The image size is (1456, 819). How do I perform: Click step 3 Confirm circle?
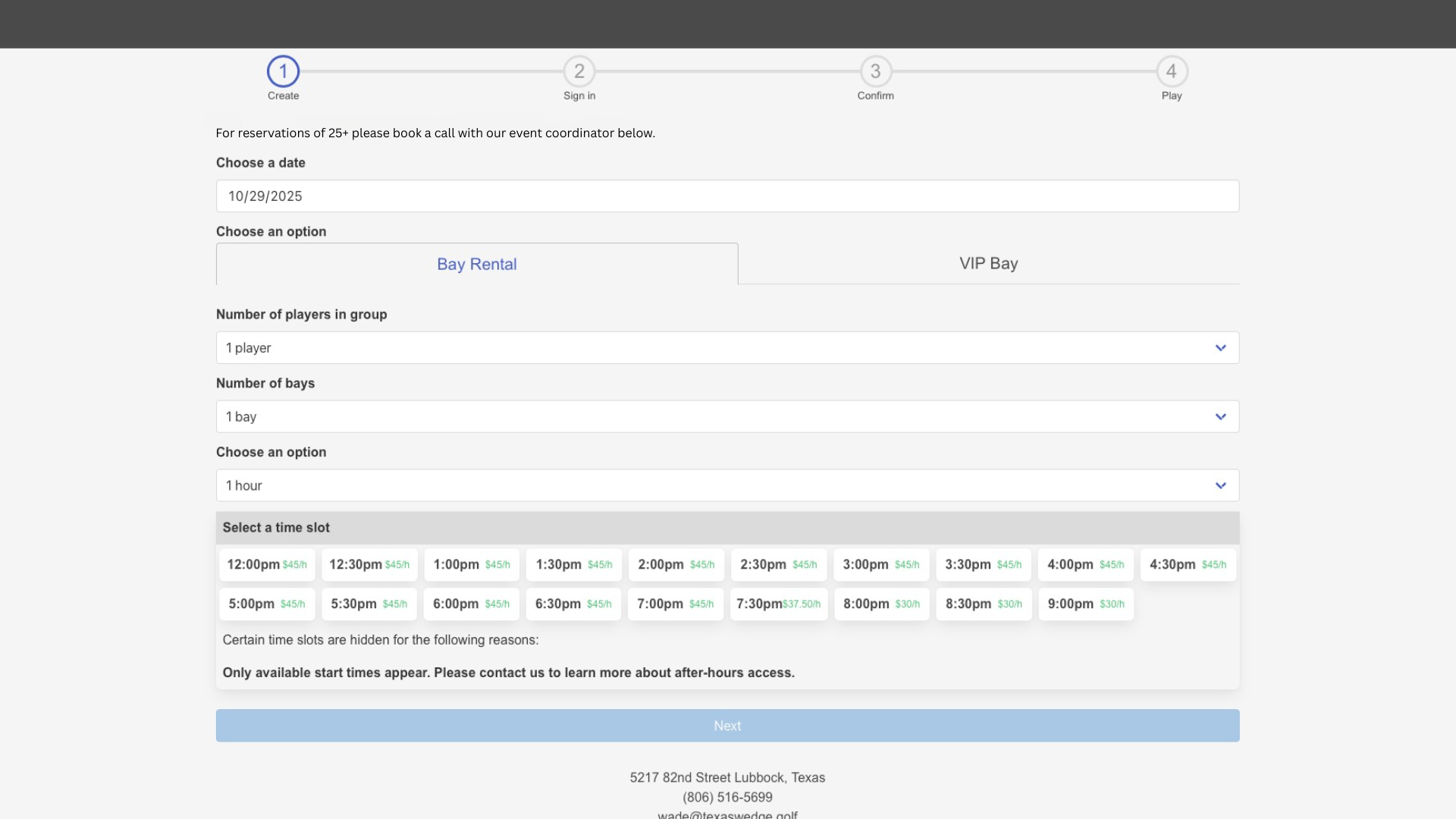875,71
